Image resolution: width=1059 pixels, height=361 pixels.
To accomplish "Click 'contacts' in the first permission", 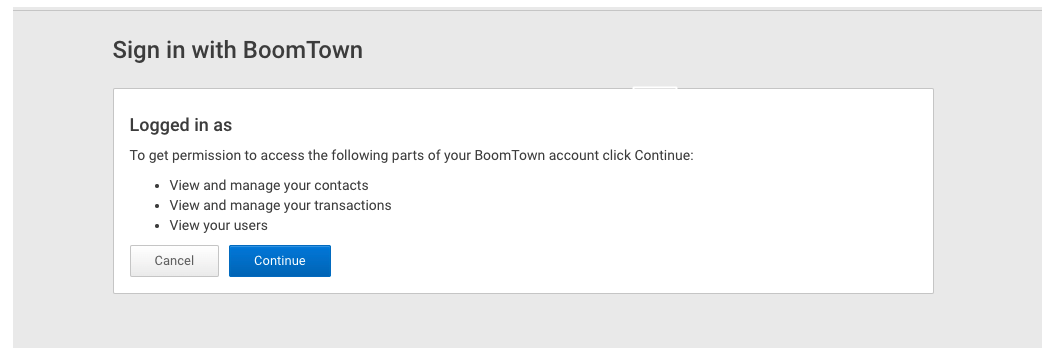I will (341, 185).
